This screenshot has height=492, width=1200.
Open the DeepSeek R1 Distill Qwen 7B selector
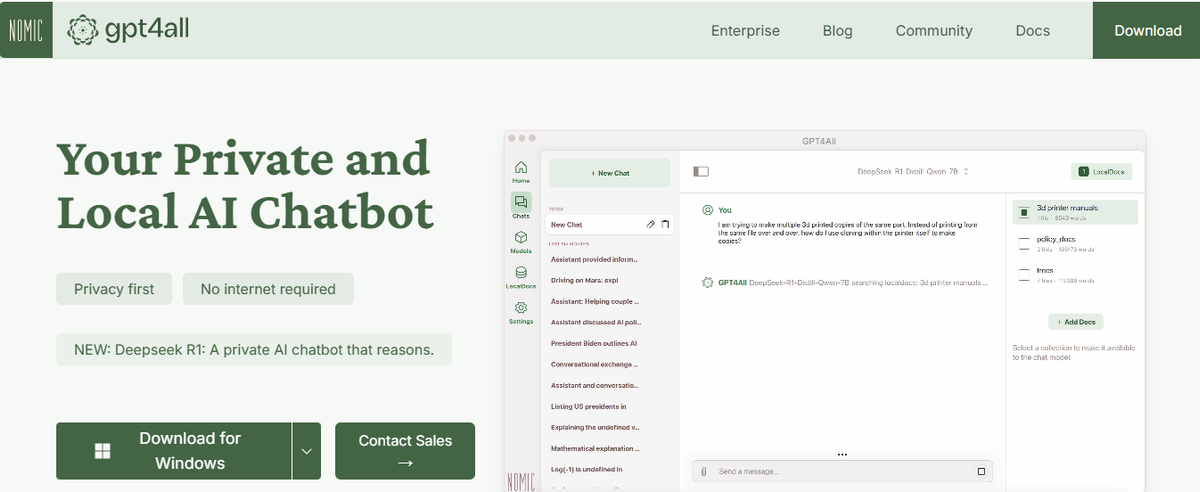(913, 172)
